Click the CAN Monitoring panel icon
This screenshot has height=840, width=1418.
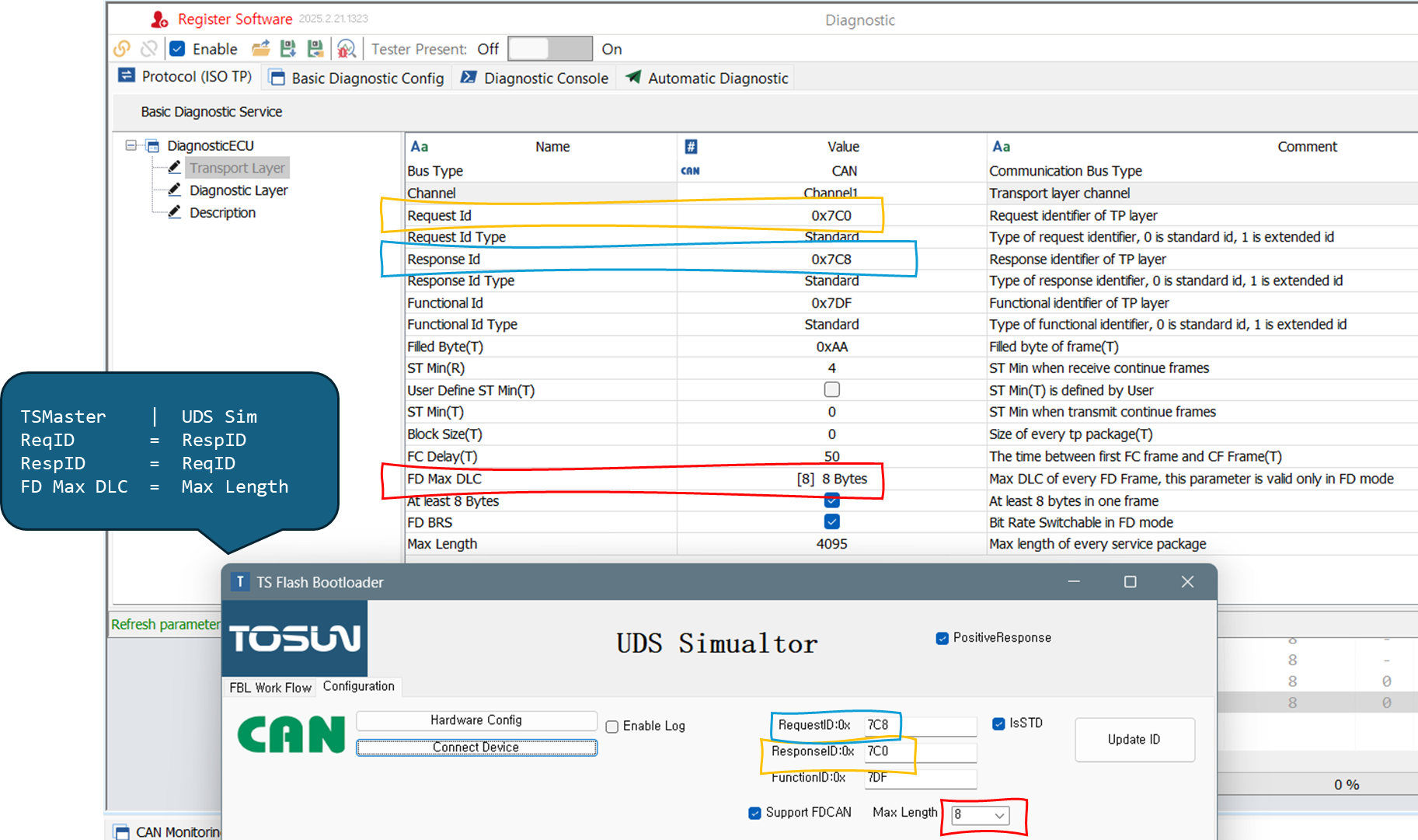coord(122,831)
